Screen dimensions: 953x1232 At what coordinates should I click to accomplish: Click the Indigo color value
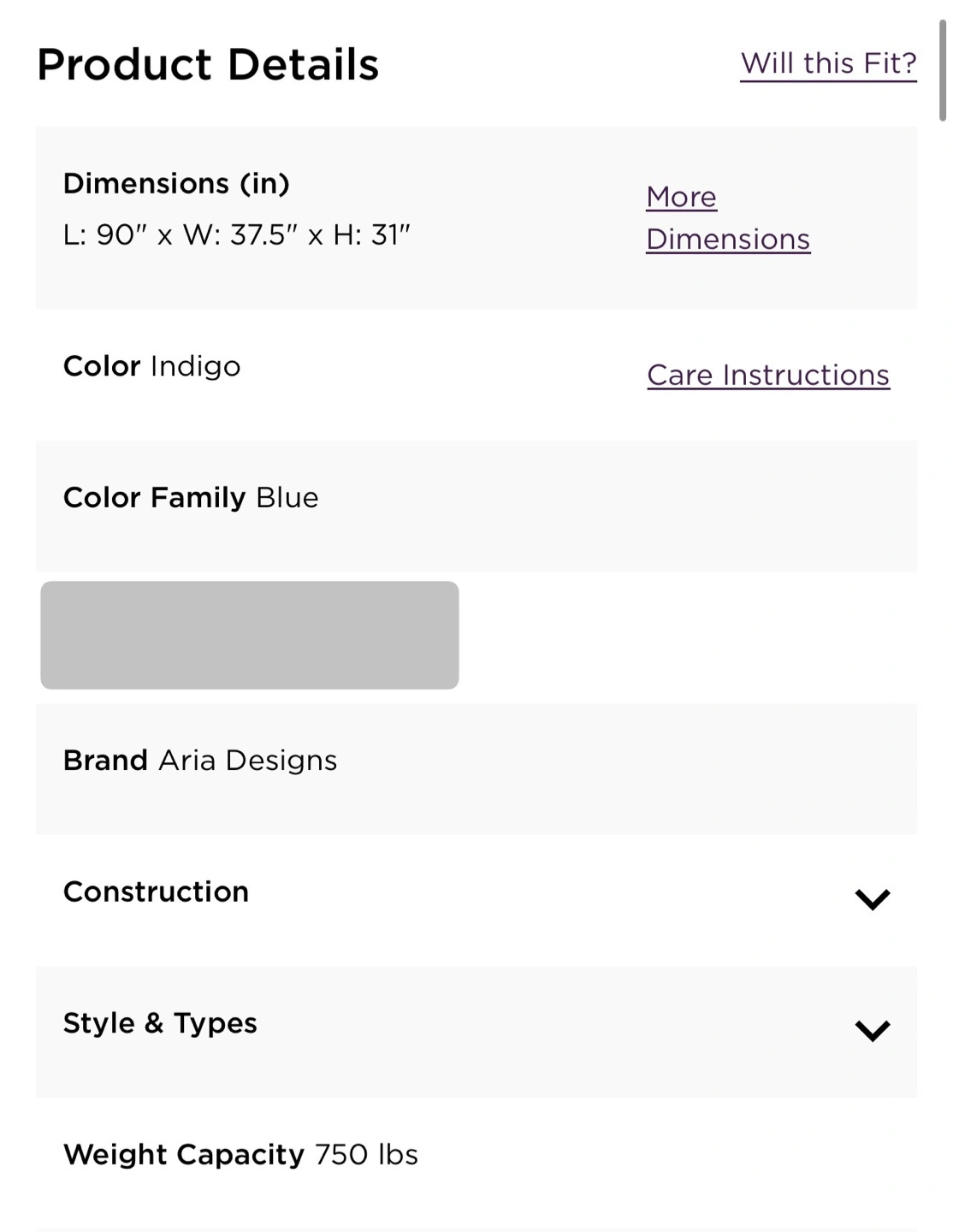[x=196, y=366]
